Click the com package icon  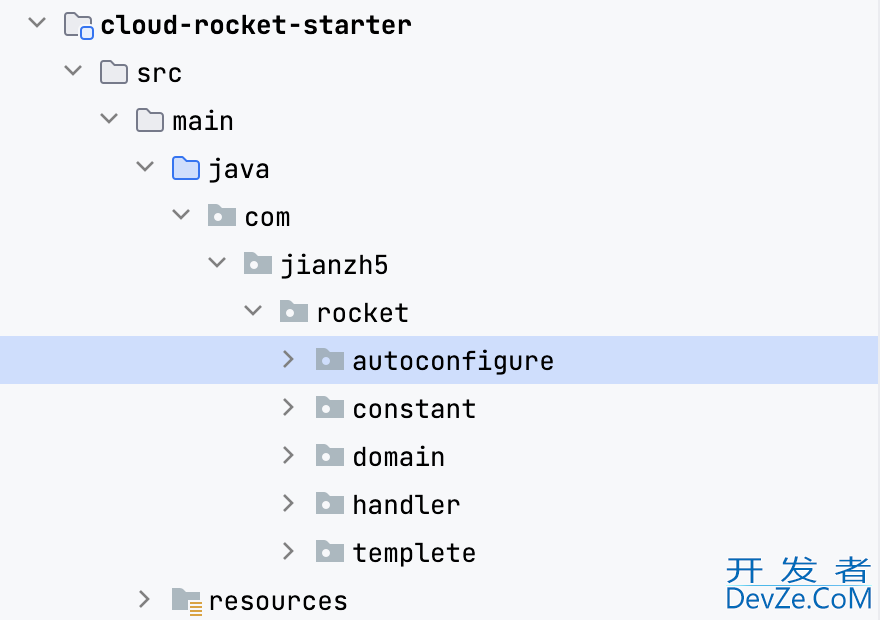(x=222, y=215)
